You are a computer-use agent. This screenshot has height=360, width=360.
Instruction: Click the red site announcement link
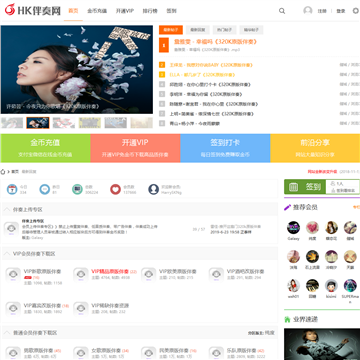[x=322, y=172]
